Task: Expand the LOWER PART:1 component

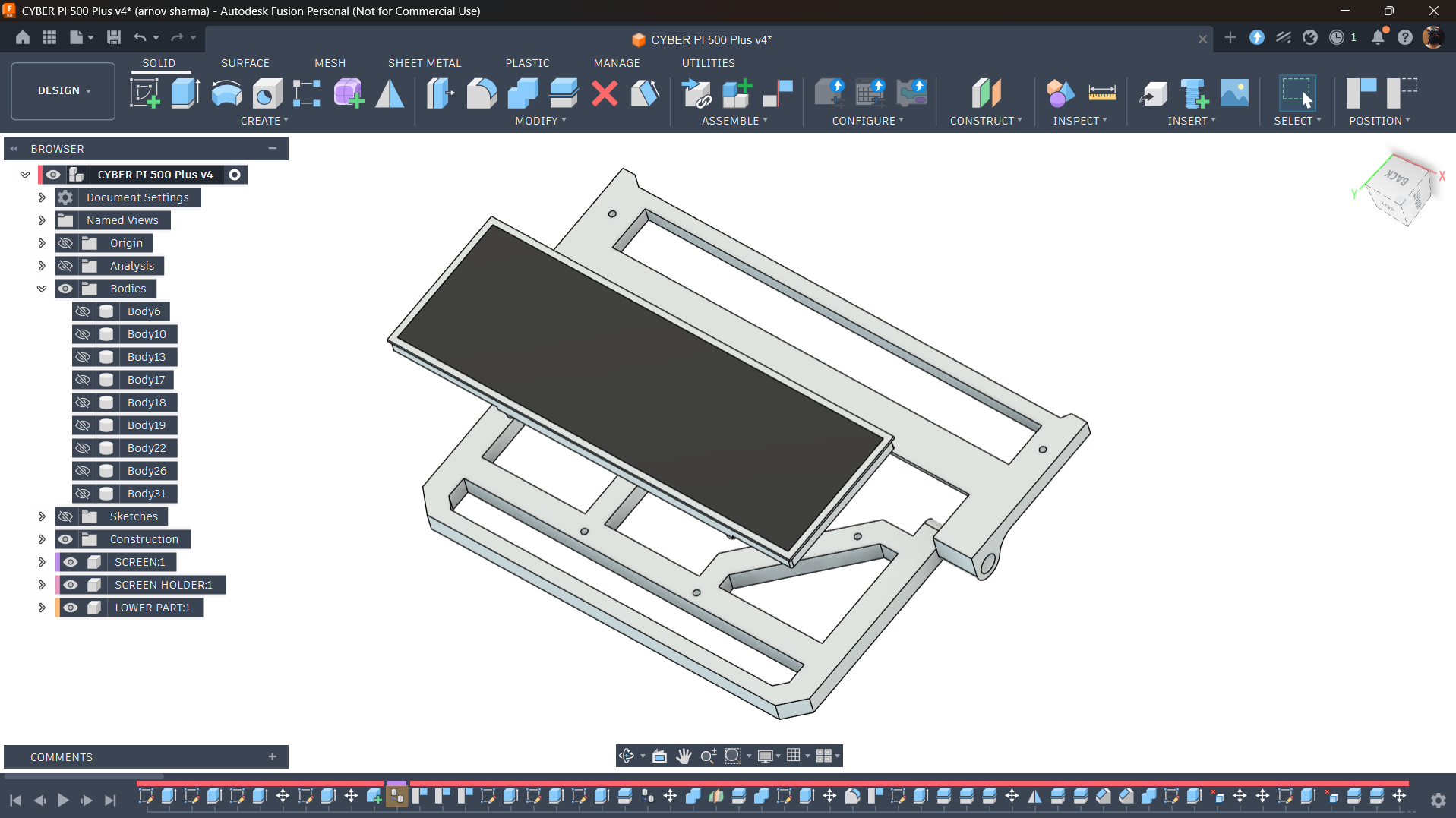Action: (42, 608)
